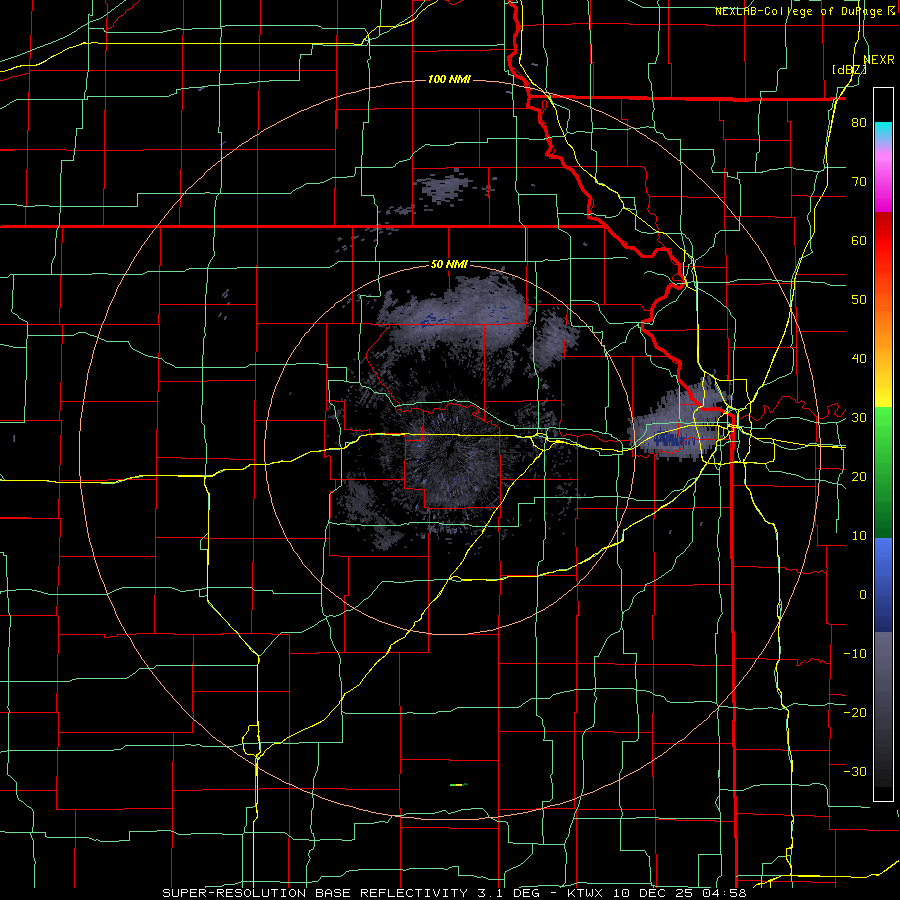Click the 0 value on the dBZ scale
Image resolution: width=900 pixels, height=900 pixels.
click(x=863, y=595)
